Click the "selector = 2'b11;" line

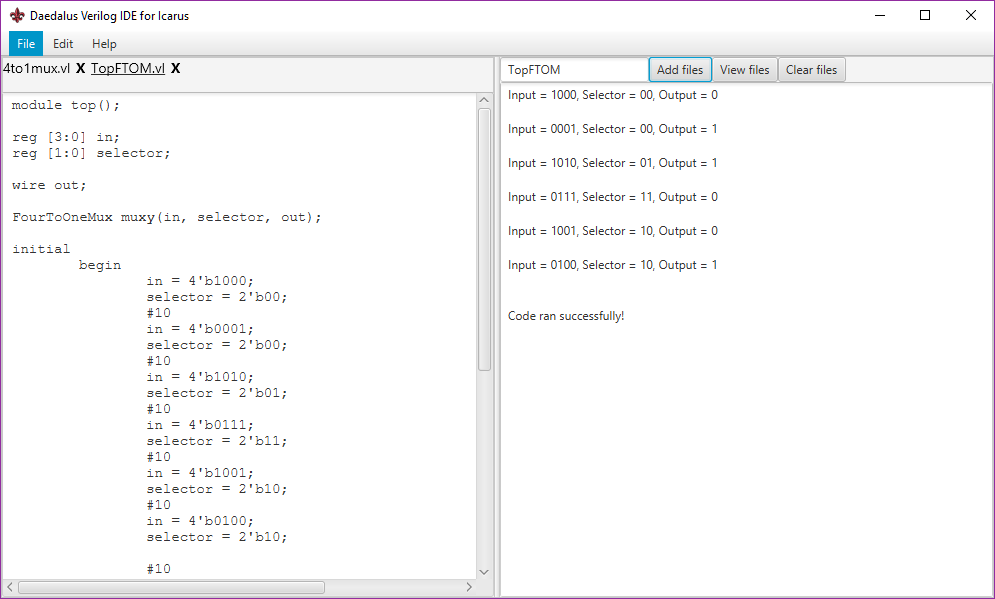tap(217, 441)
